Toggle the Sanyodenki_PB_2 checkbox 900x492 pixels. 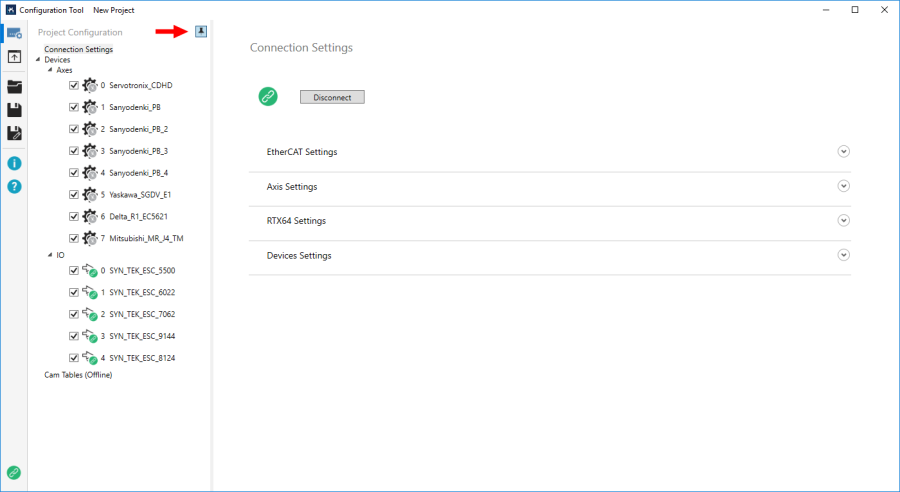pos(73,129)
